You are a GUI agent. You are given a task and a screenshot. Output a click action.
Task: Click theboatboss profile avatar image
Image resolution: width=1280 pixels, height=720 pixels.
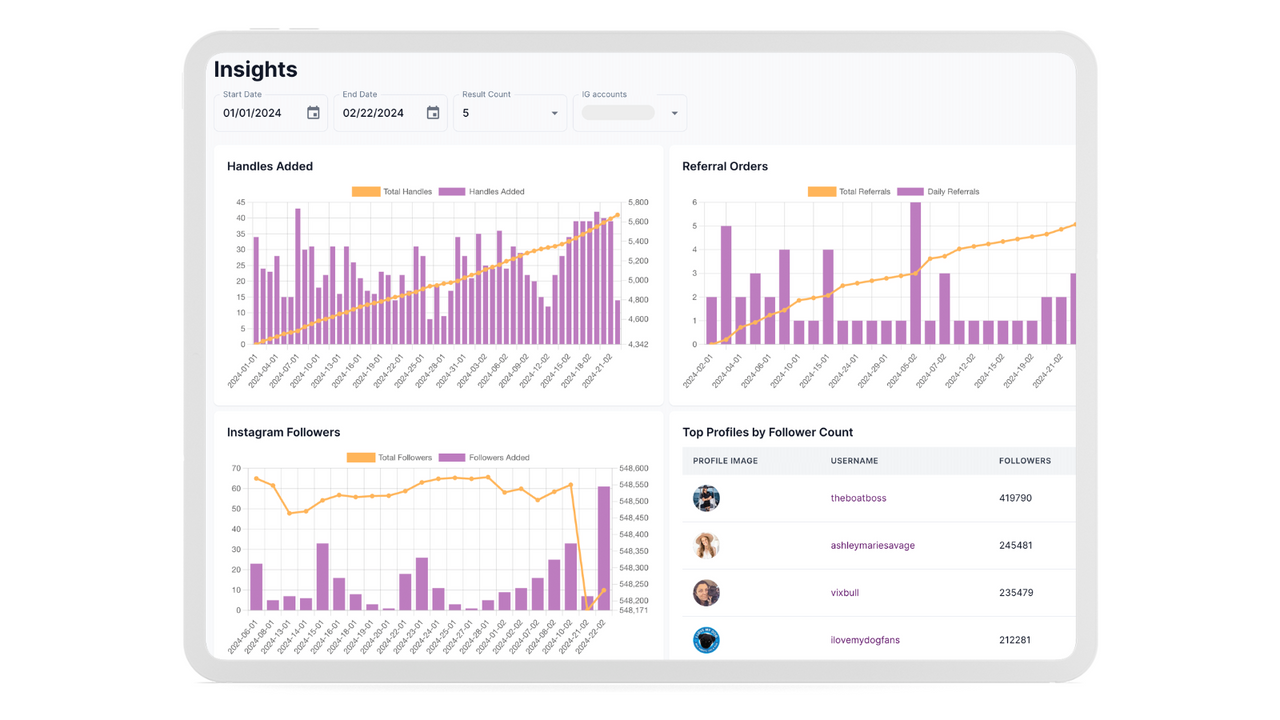coord(706,497)
